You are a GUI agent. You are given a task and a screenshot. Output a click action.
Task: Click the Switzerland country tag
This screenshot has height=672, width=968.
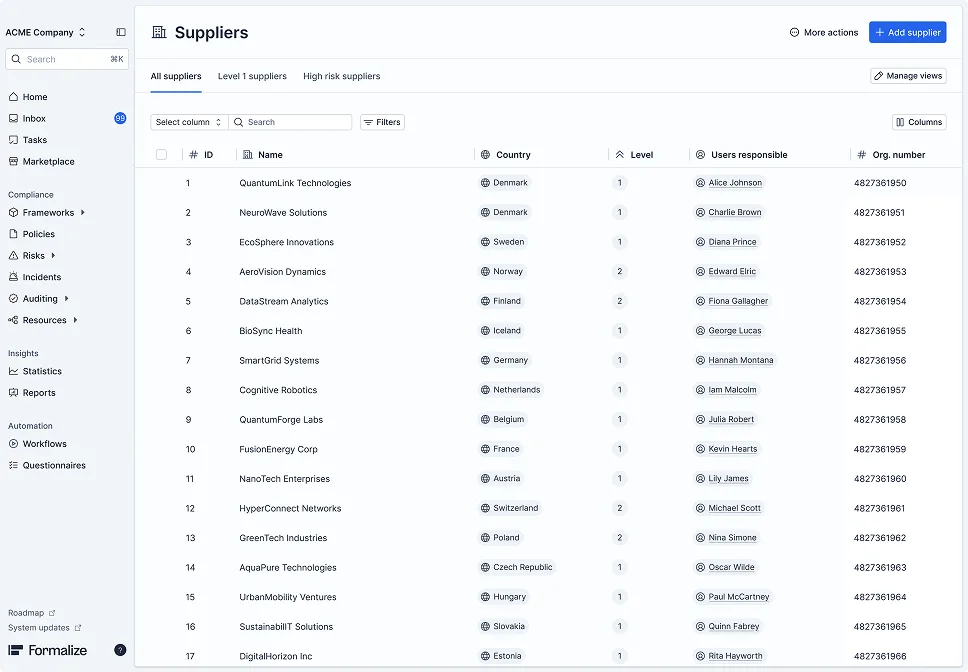coord(510,508)
